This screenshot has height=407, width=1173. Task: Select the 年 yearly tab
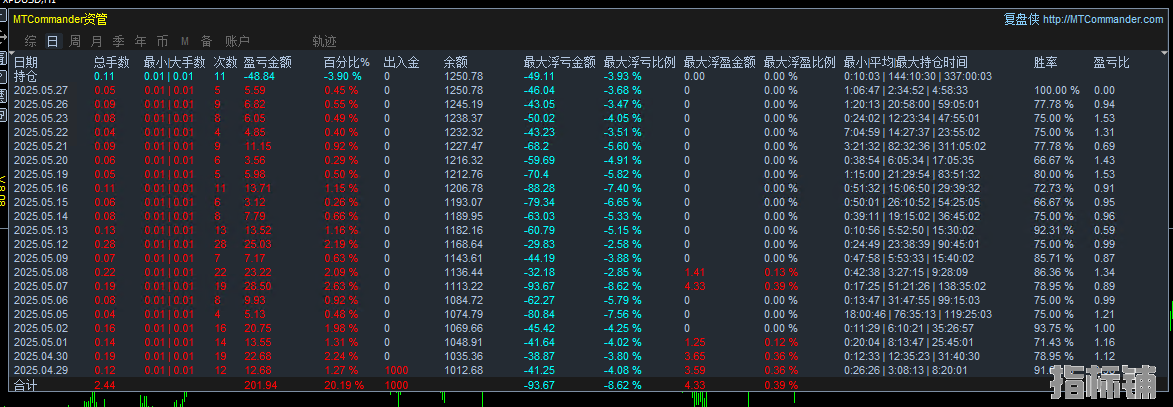[x=141, y=40]
